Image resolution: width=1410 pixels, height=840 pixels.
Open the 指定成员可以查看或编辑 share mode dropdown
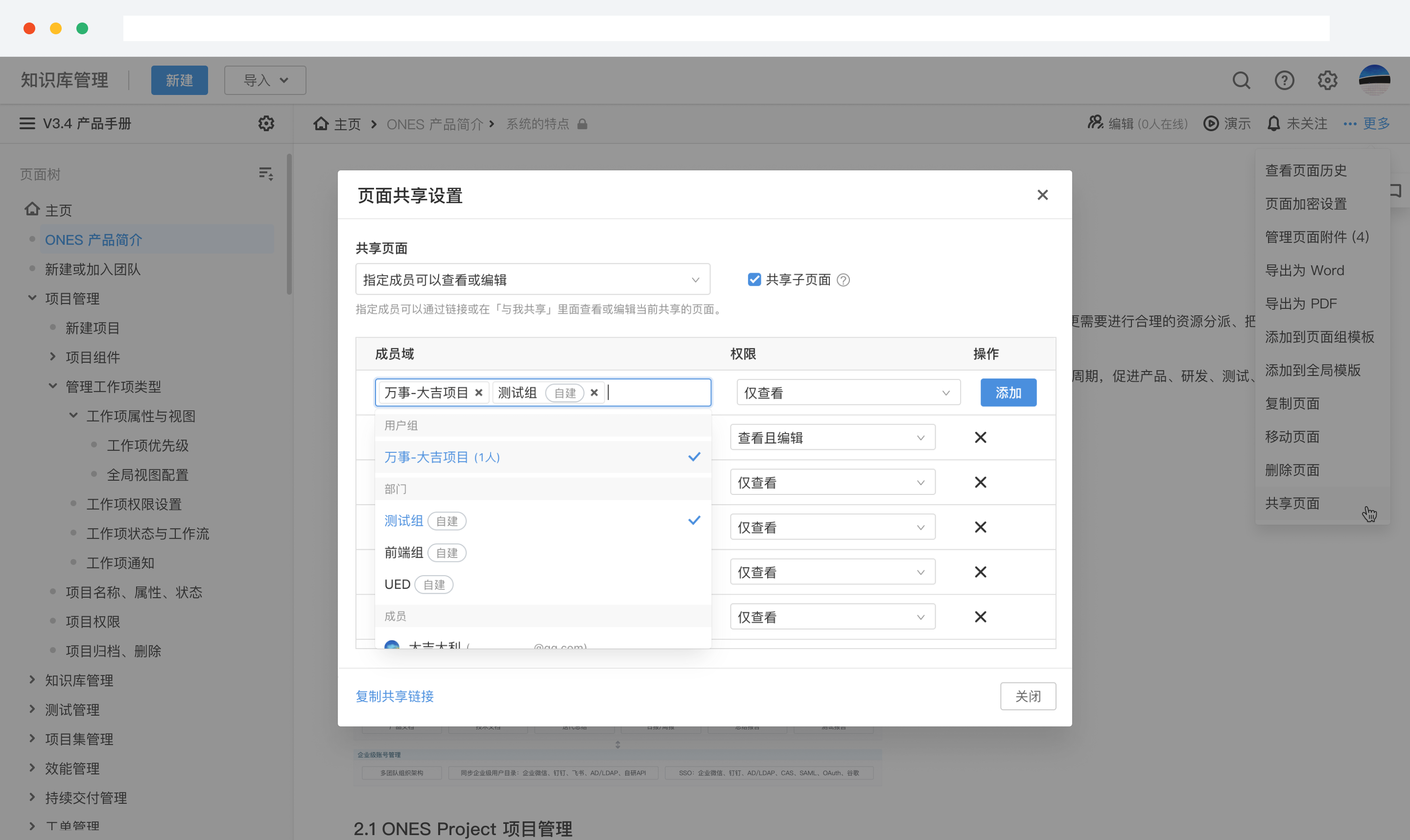coord(532,280)
